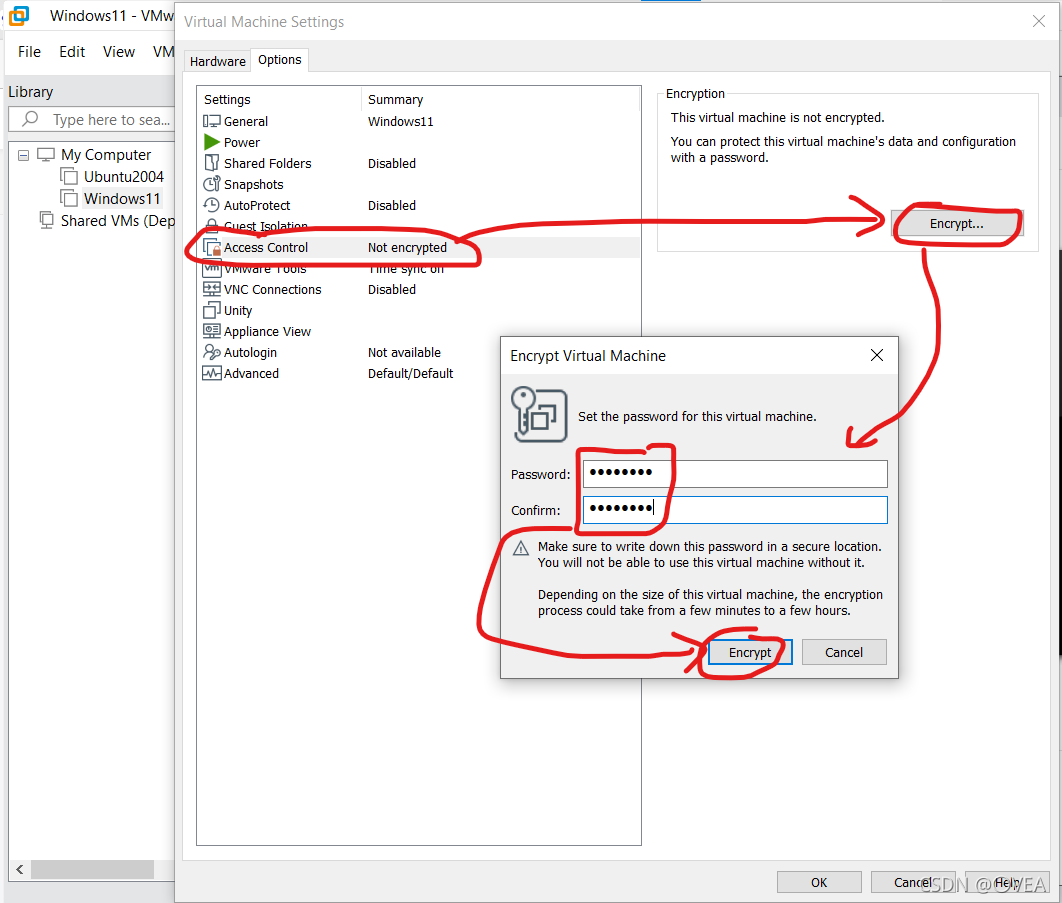
Task: Click Cancel in Virtual Machine Settings
Action: pos(912,882)
